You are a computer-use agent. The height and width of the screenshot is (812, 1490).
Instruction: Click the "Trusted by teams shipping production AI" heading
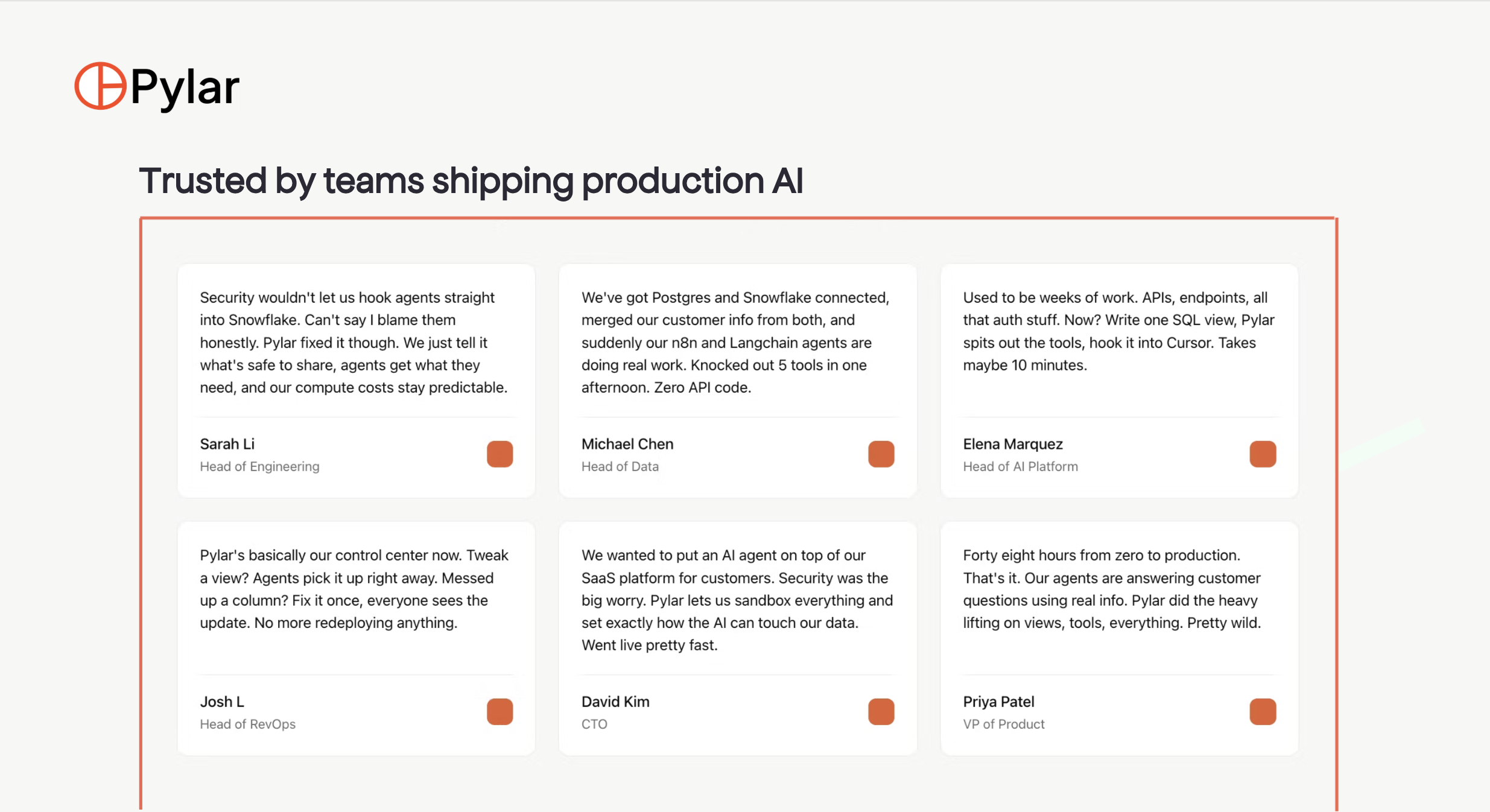(471, 180)
